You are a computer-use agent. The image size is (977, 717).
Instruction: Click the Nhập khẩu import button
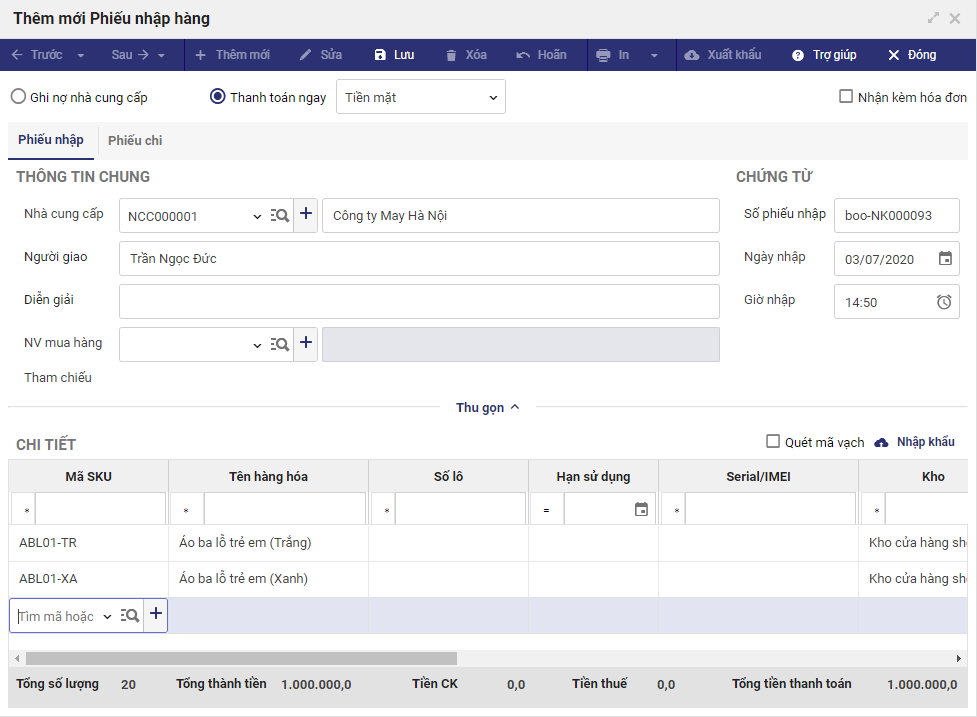(x=915, y=442)
